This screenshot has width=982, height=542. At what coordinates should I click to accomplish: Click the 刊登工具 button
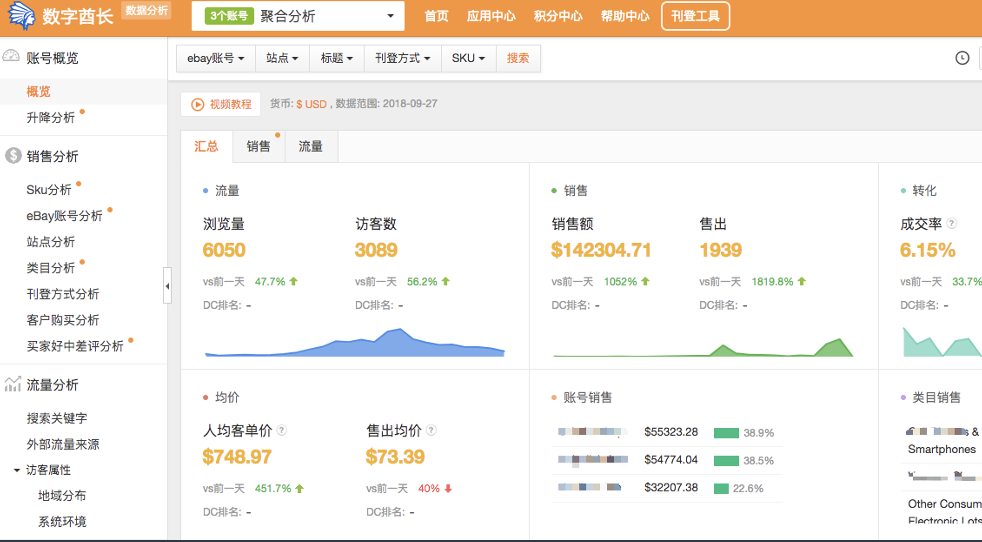(x=695, y=16)
